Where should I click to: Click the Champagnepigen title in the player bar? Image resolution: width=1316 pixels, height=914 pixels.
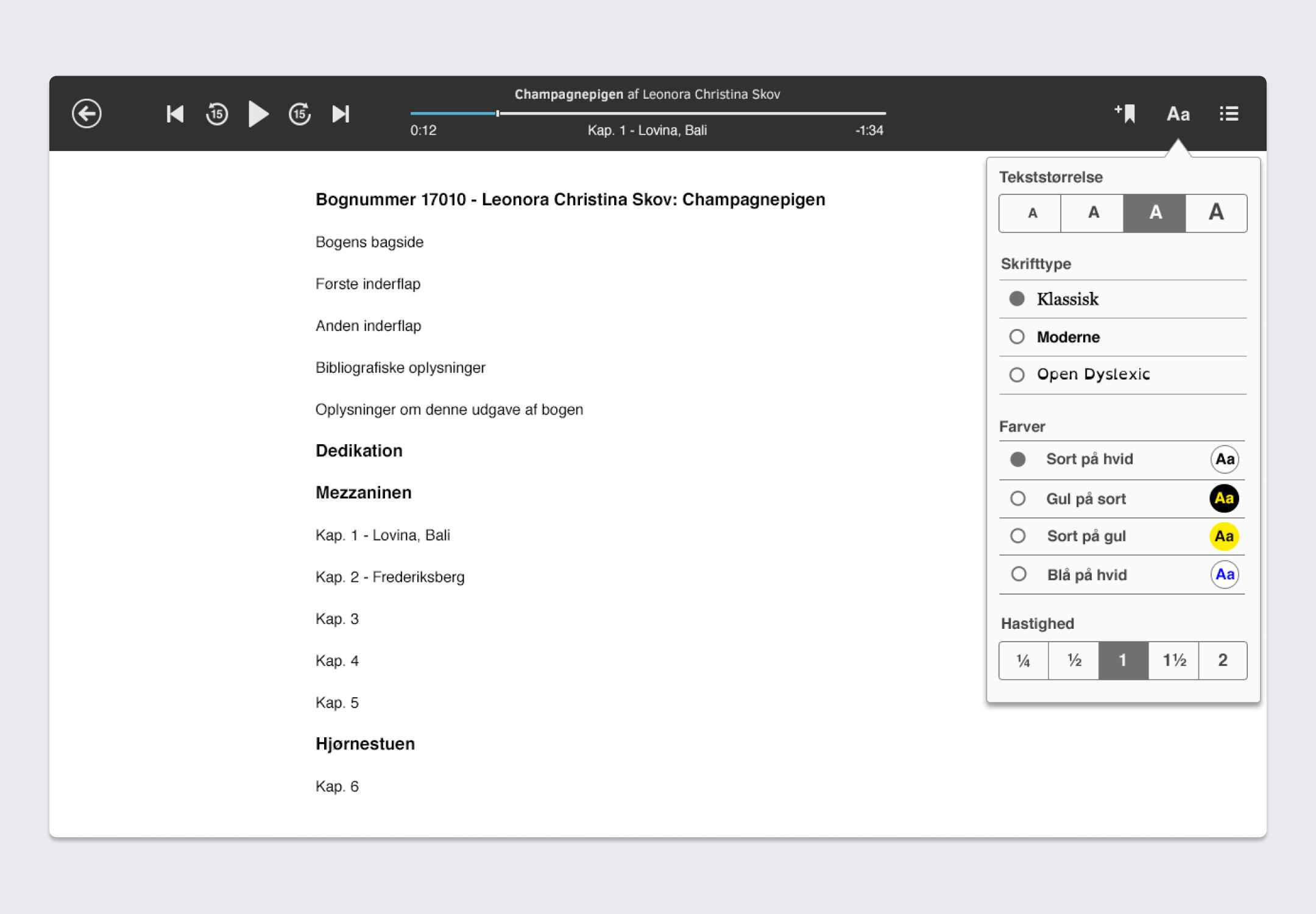click(568, 94)
